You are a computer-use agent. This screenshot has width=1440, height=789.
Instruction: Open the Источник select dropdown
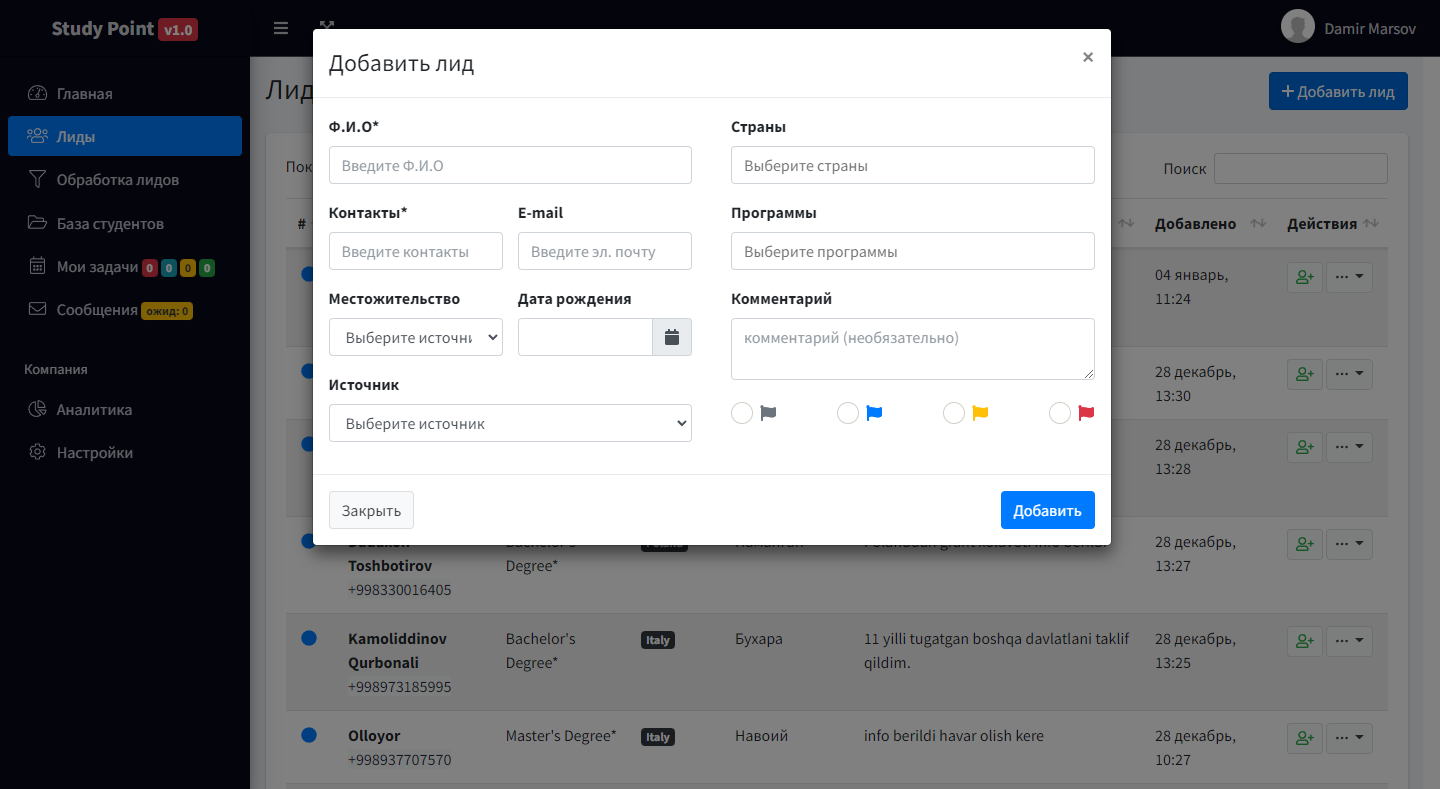tap(510, 423)
